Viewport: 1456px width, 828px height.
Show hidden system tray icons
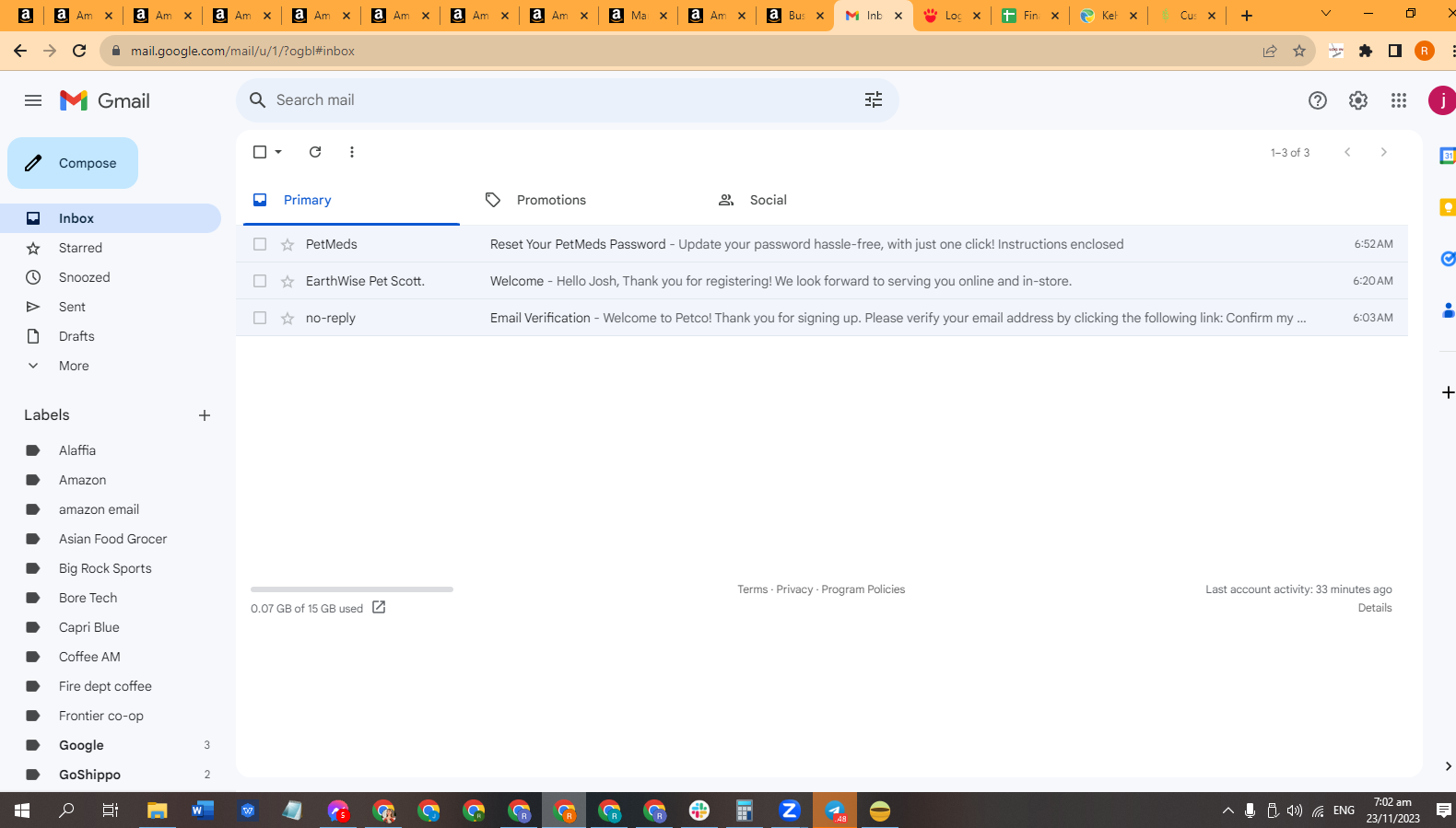tap(1227, 811)
